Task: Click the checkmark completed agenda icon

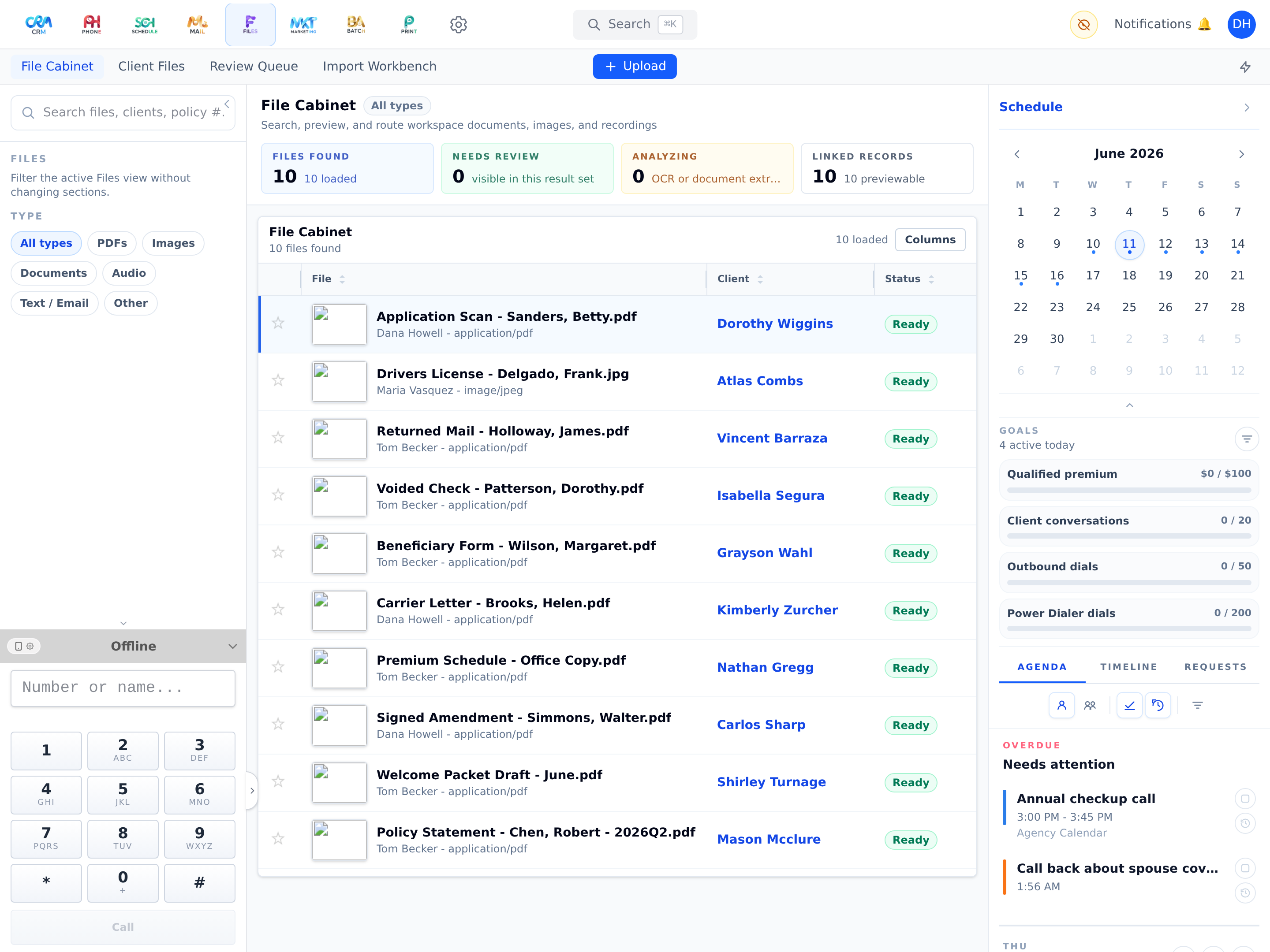Action: 1129,705
